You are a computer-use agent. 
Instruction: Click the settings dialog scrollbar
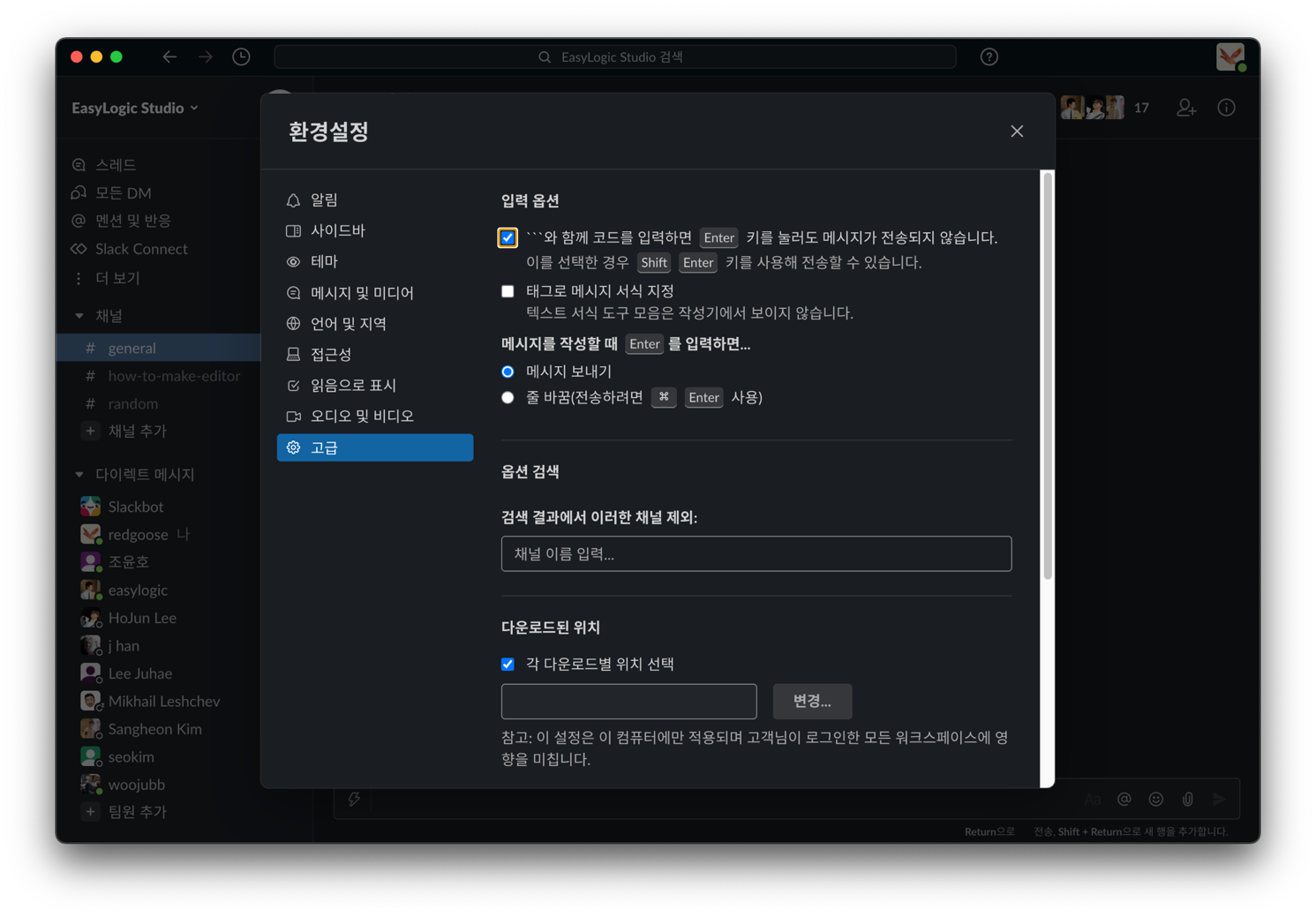(1048, 376)
